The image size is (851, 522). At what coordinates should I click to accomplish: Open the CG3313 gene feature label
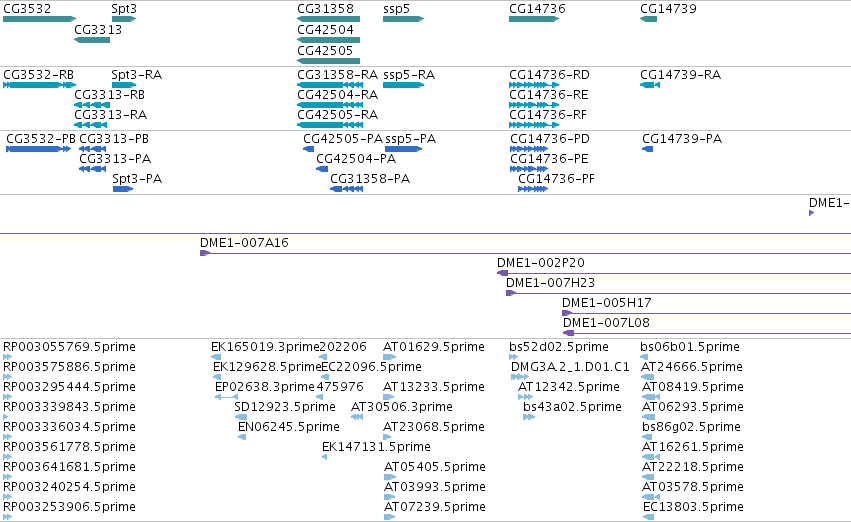[x=98, y=29]
